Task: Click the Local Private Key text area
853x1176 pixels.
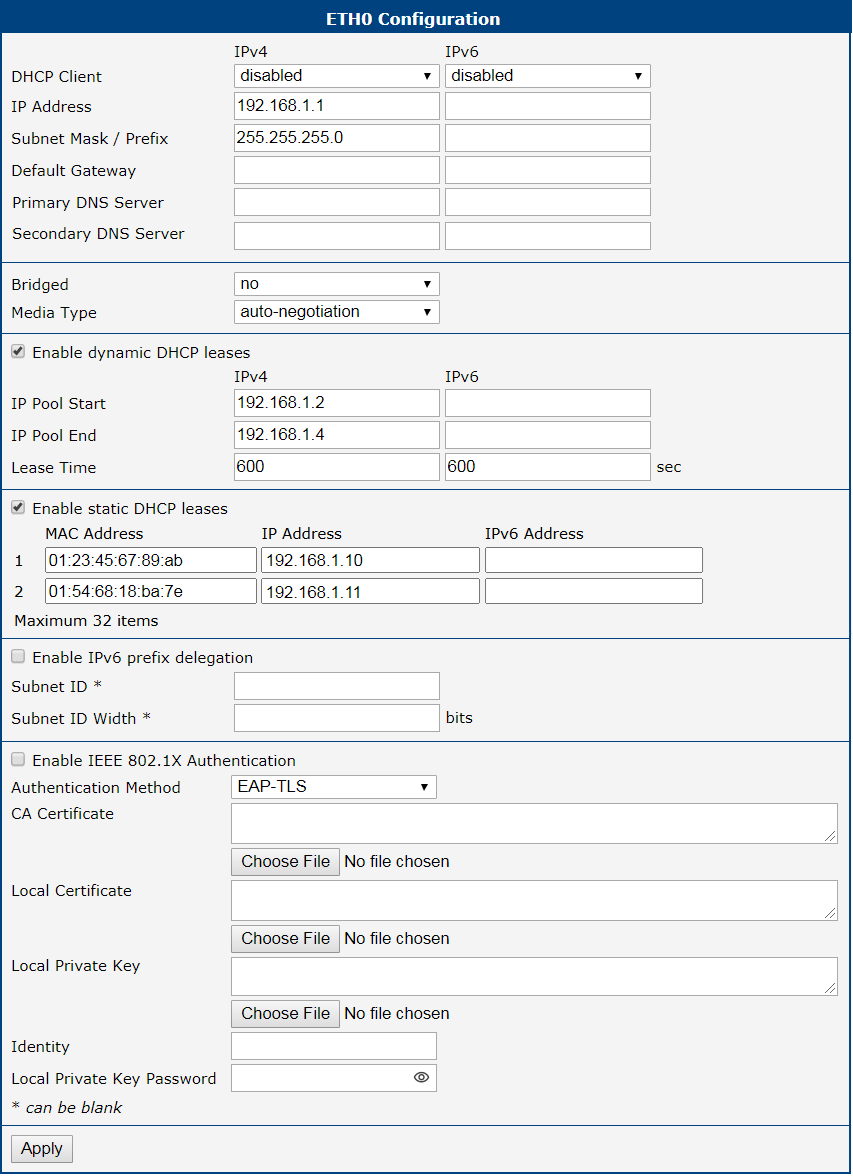Action: point(534,976)
